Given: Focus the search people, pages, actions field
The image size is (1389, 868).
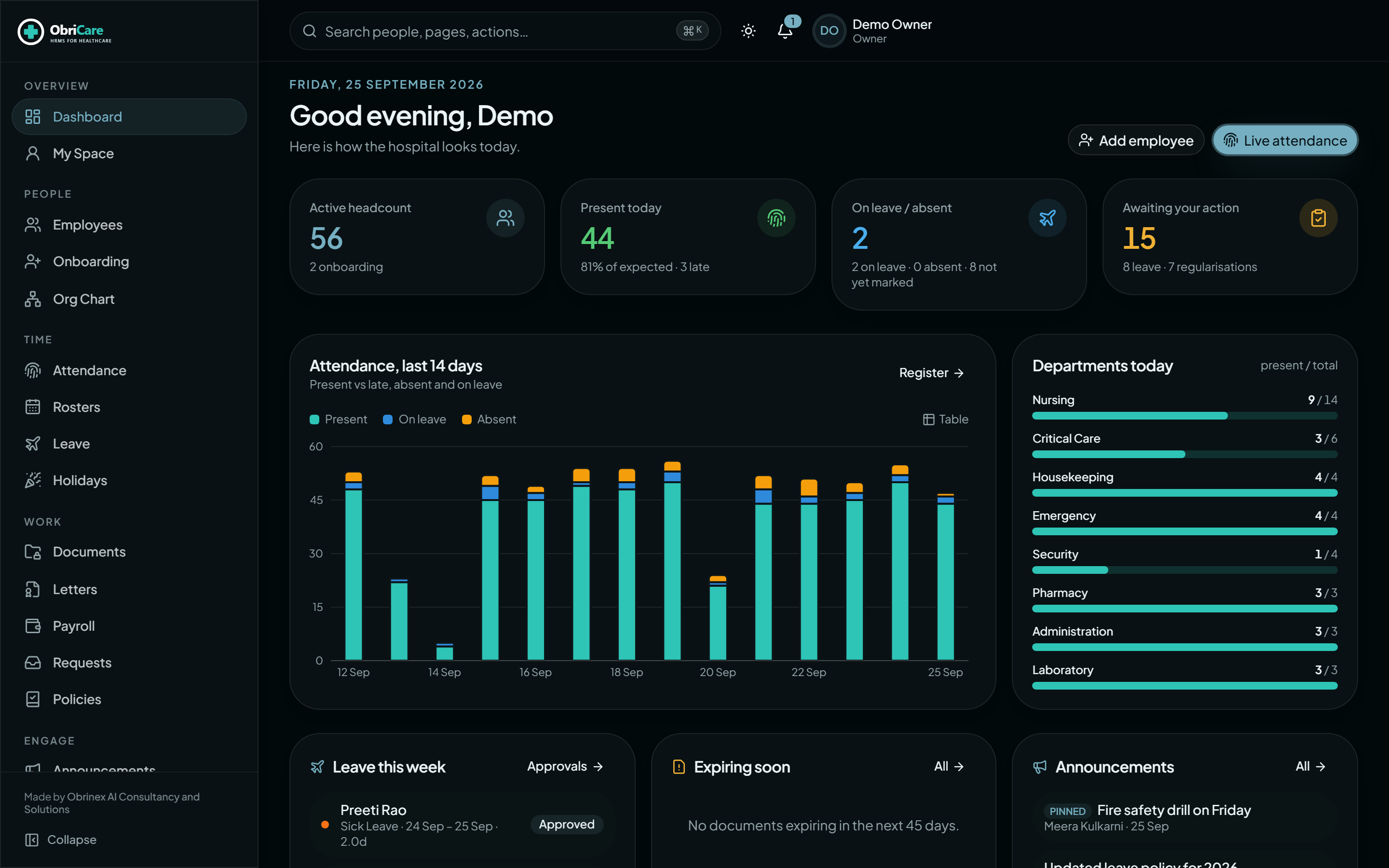Looking at the screenshot, I should 504,31.
